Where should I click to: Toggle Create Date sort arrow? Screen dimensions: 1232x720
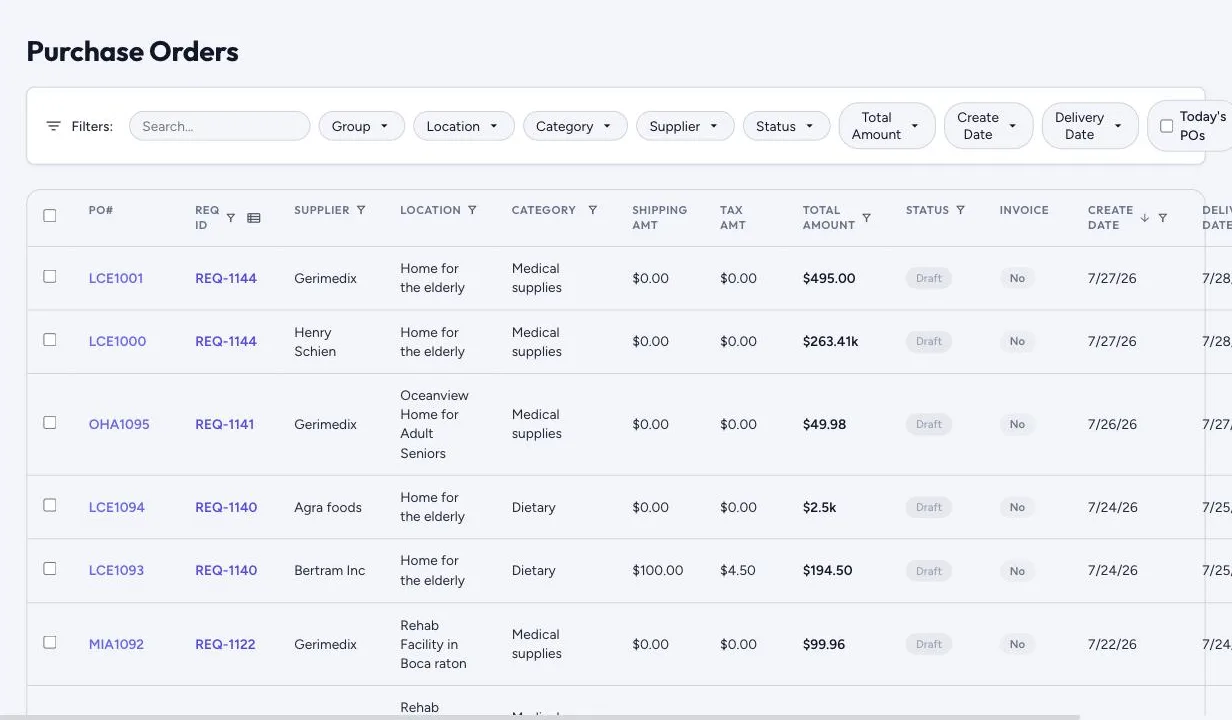point(1145,218)
